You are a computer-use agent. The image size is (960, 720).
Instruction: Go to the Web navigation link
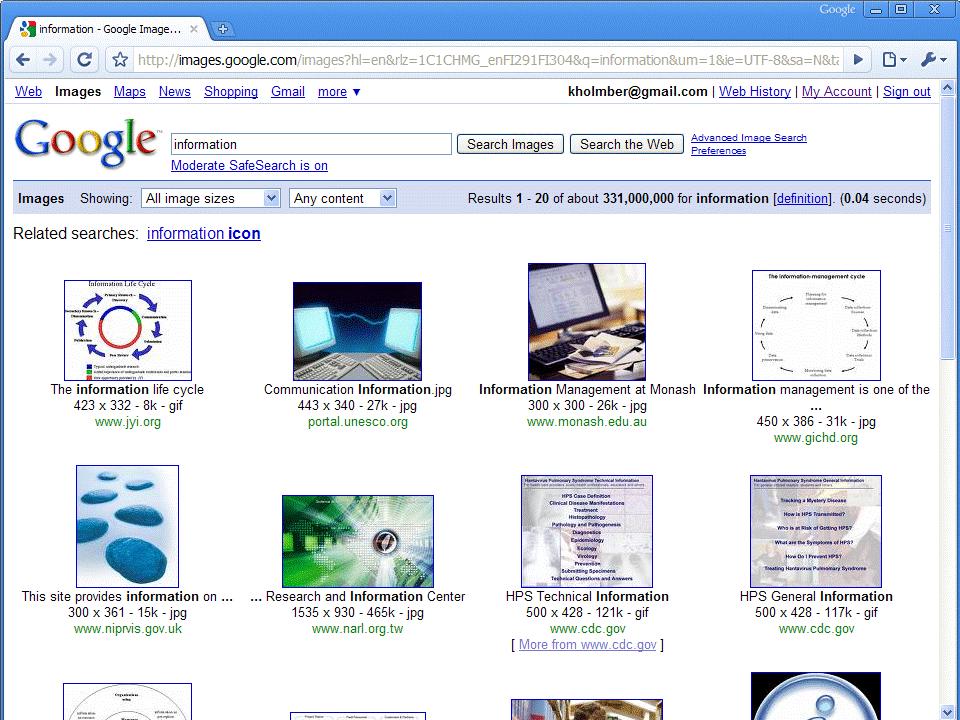click(28, 92)
